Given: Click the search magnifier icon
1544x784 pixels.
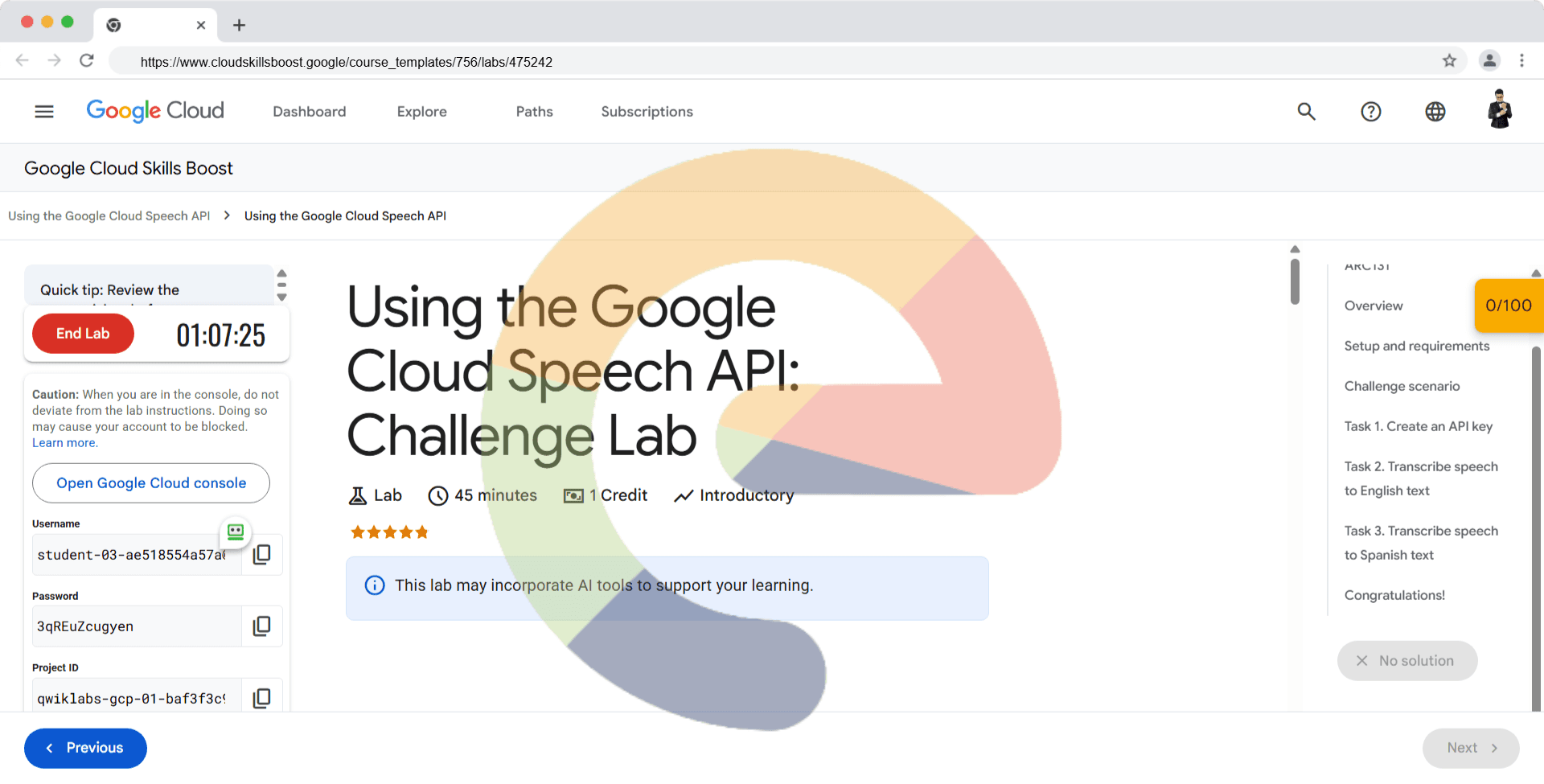Looking at the screenshot, I should click(x=1306, y=112).
